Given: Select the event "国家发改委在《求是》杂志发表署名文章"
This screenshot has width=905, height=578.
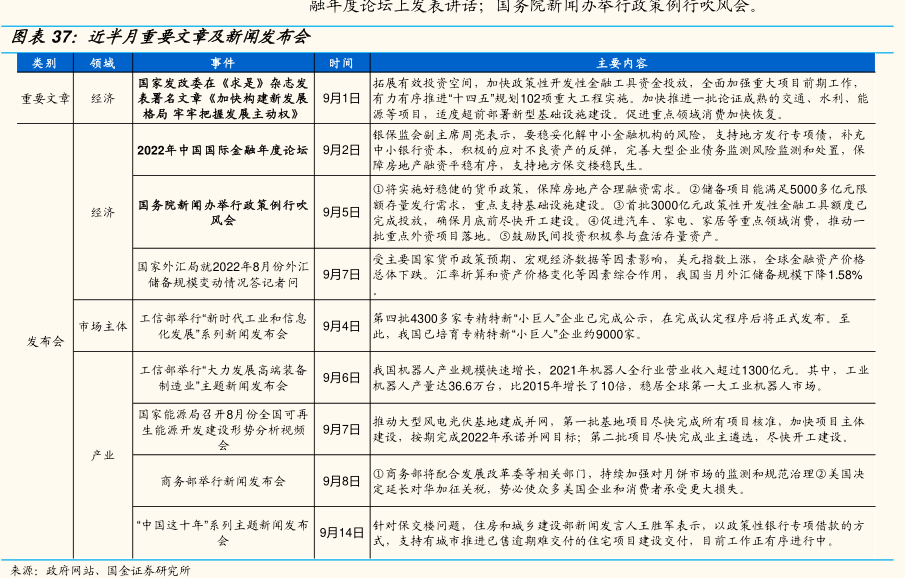Looking at the screenshot, I should (223, 99).
